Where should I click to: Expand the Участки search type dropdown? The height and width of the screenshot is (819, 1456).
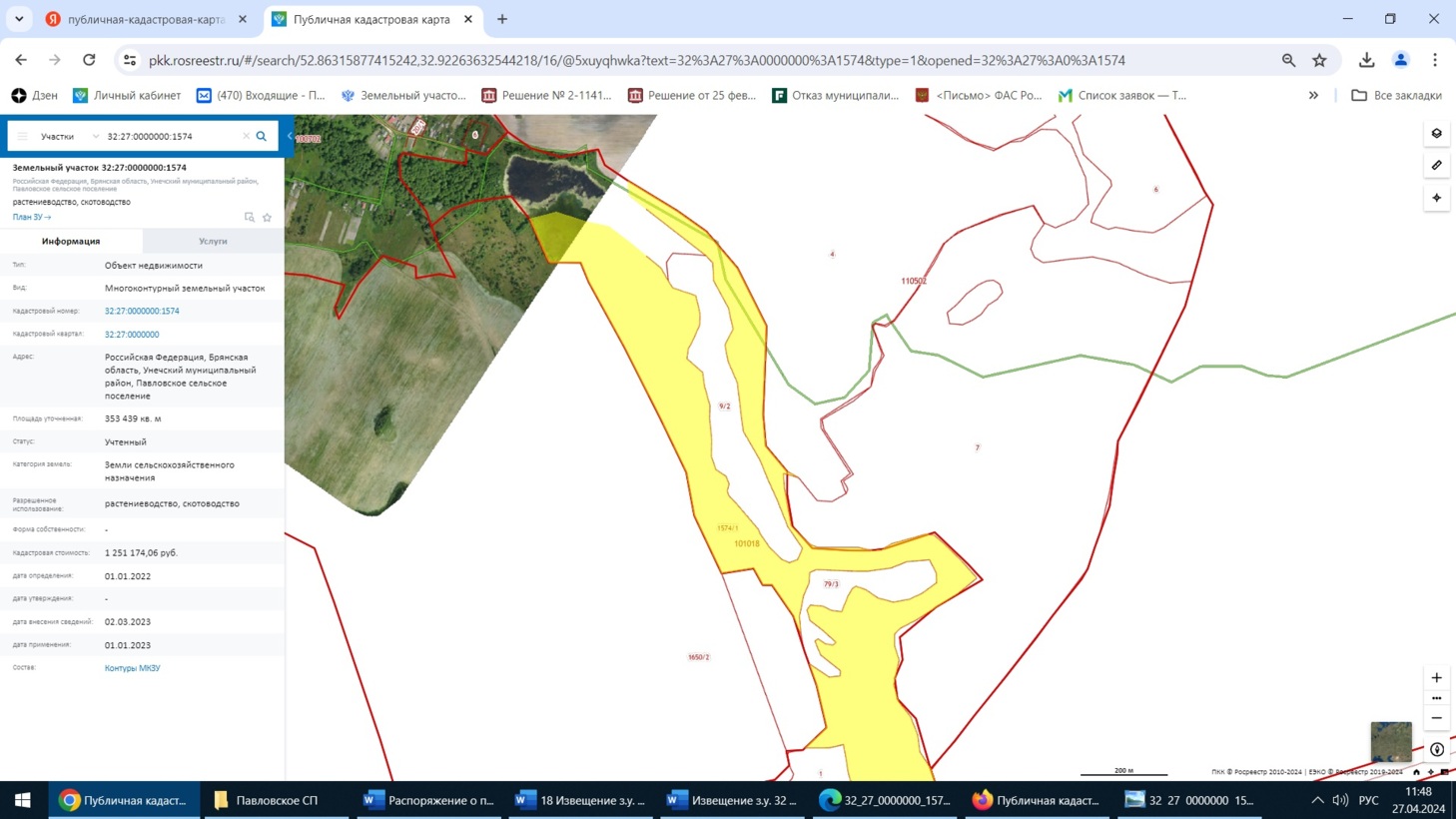95,136
